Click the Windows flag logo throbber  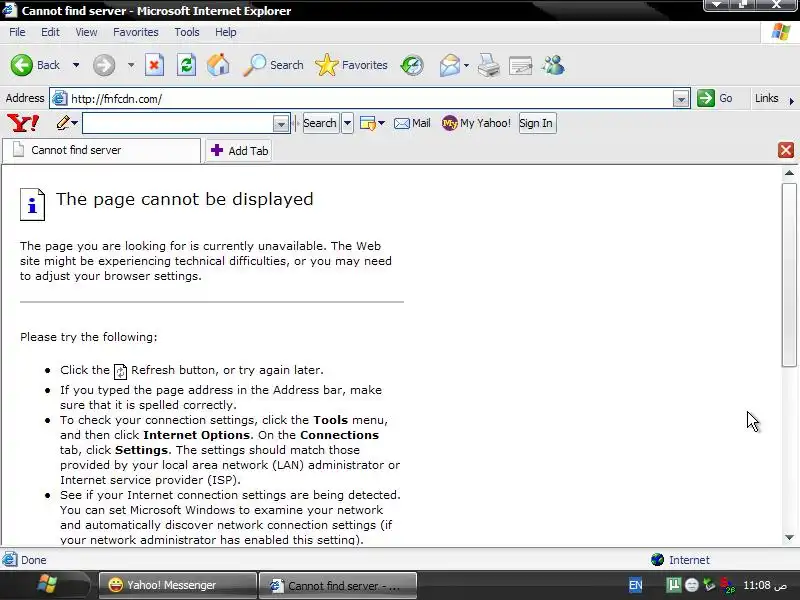coord(781,32)
